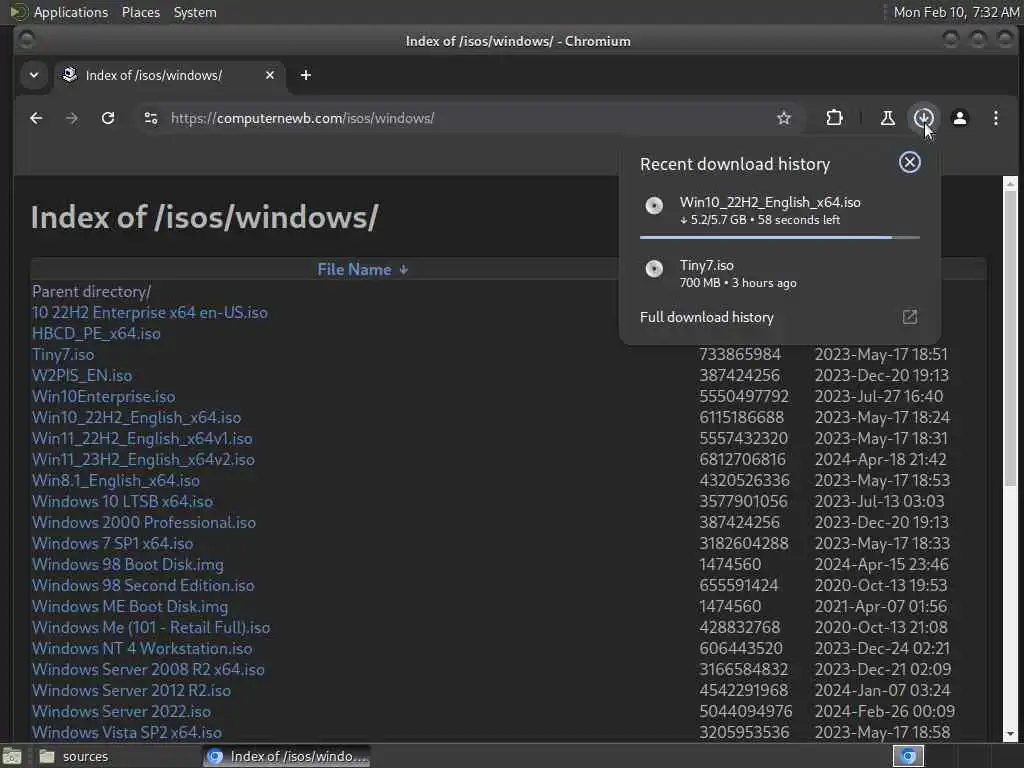Click Windows 98 Second Edition.iso link

[x=143, y=585]
